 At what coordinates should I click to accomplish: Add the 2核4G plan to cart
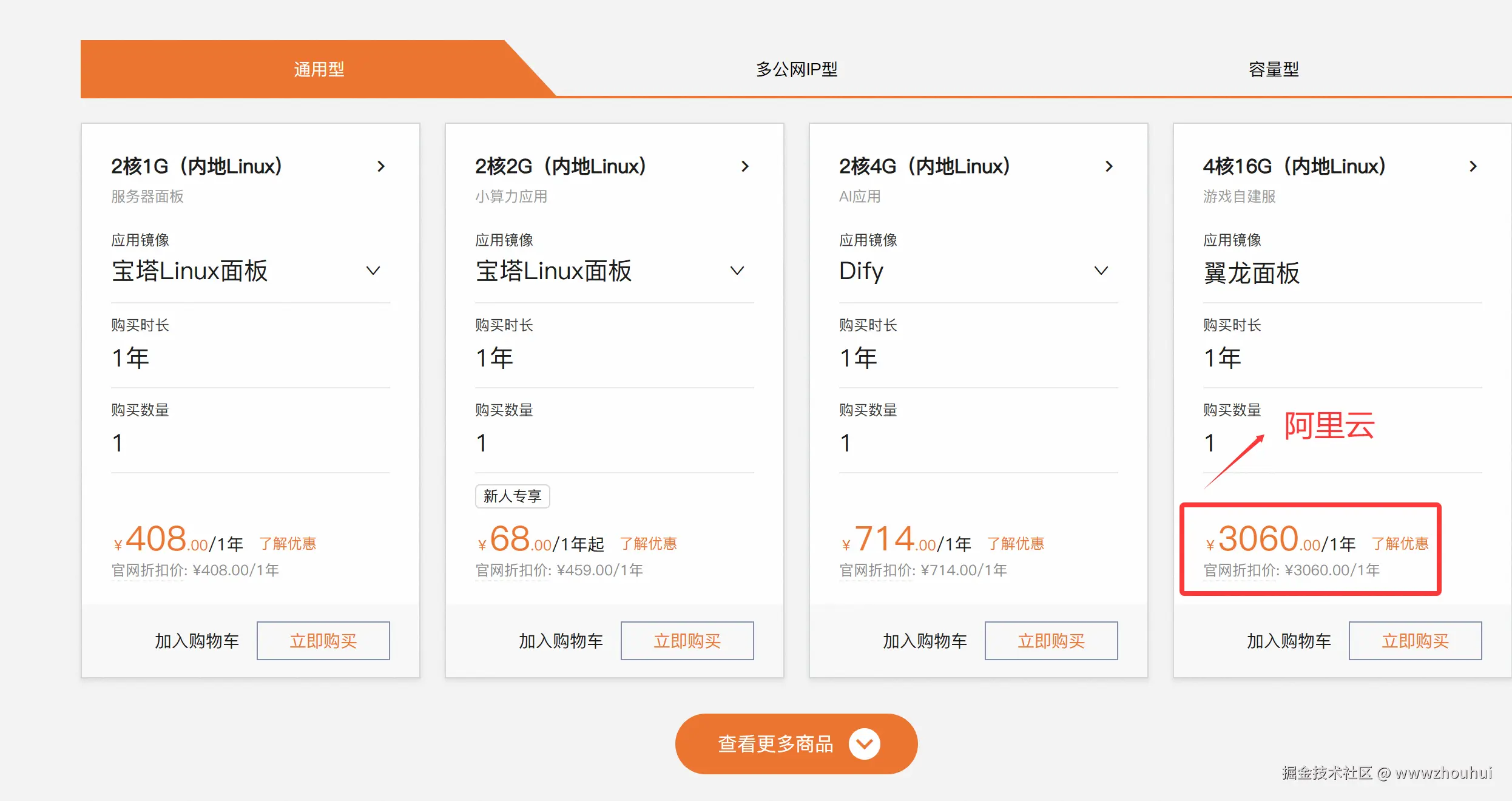[925, 641]
